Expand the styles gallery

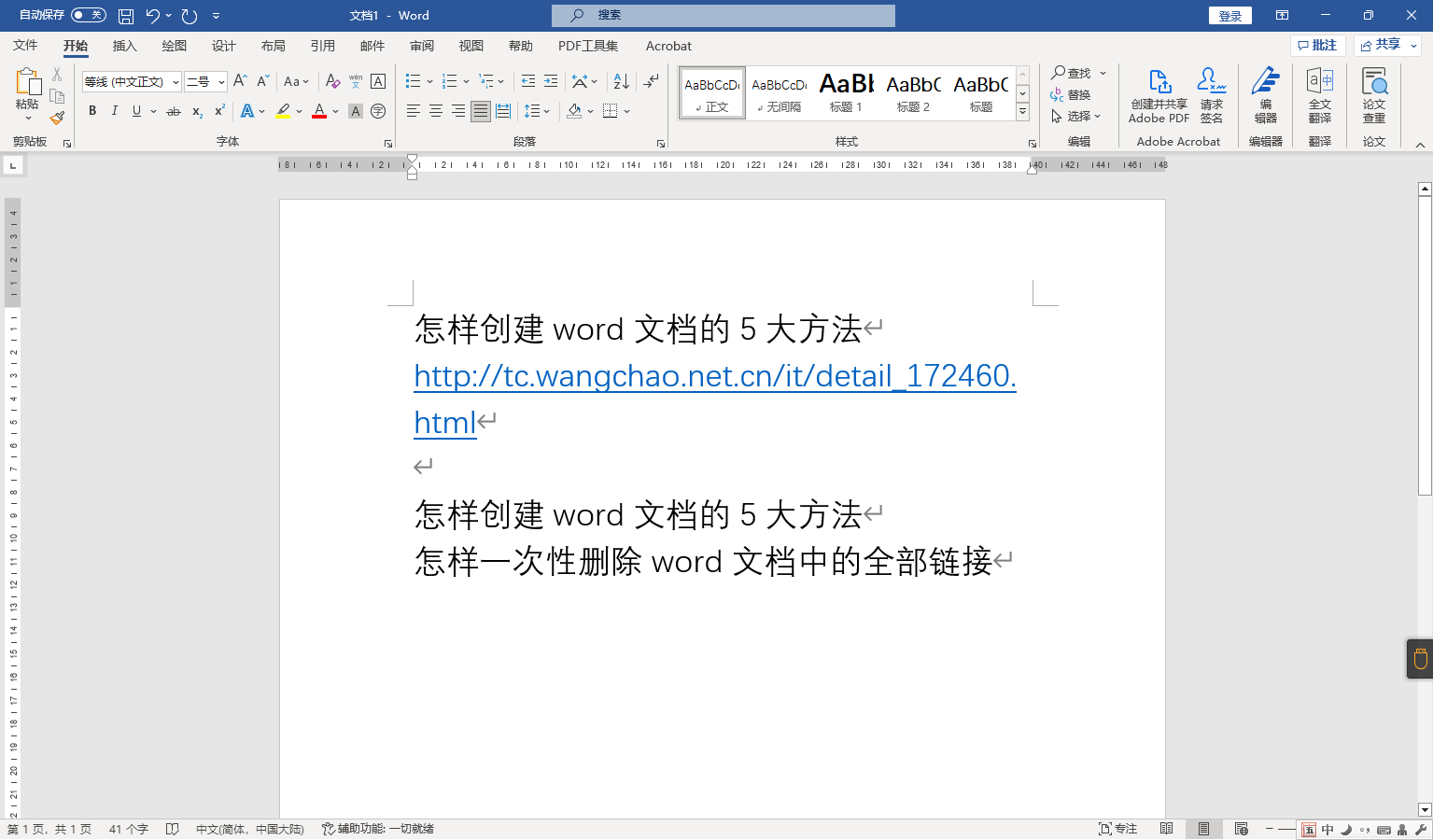click(x=1023, y=112)
